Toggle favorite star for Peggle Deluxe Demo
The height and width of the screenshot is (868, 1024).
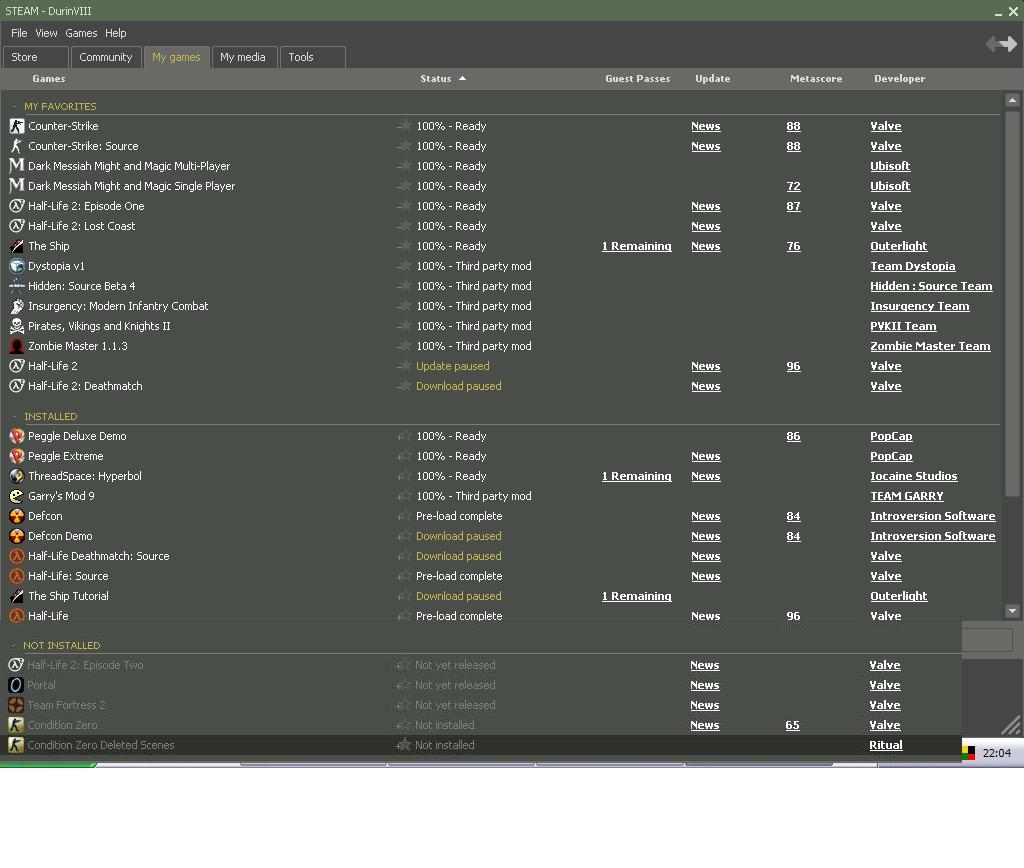click(404, 436)
